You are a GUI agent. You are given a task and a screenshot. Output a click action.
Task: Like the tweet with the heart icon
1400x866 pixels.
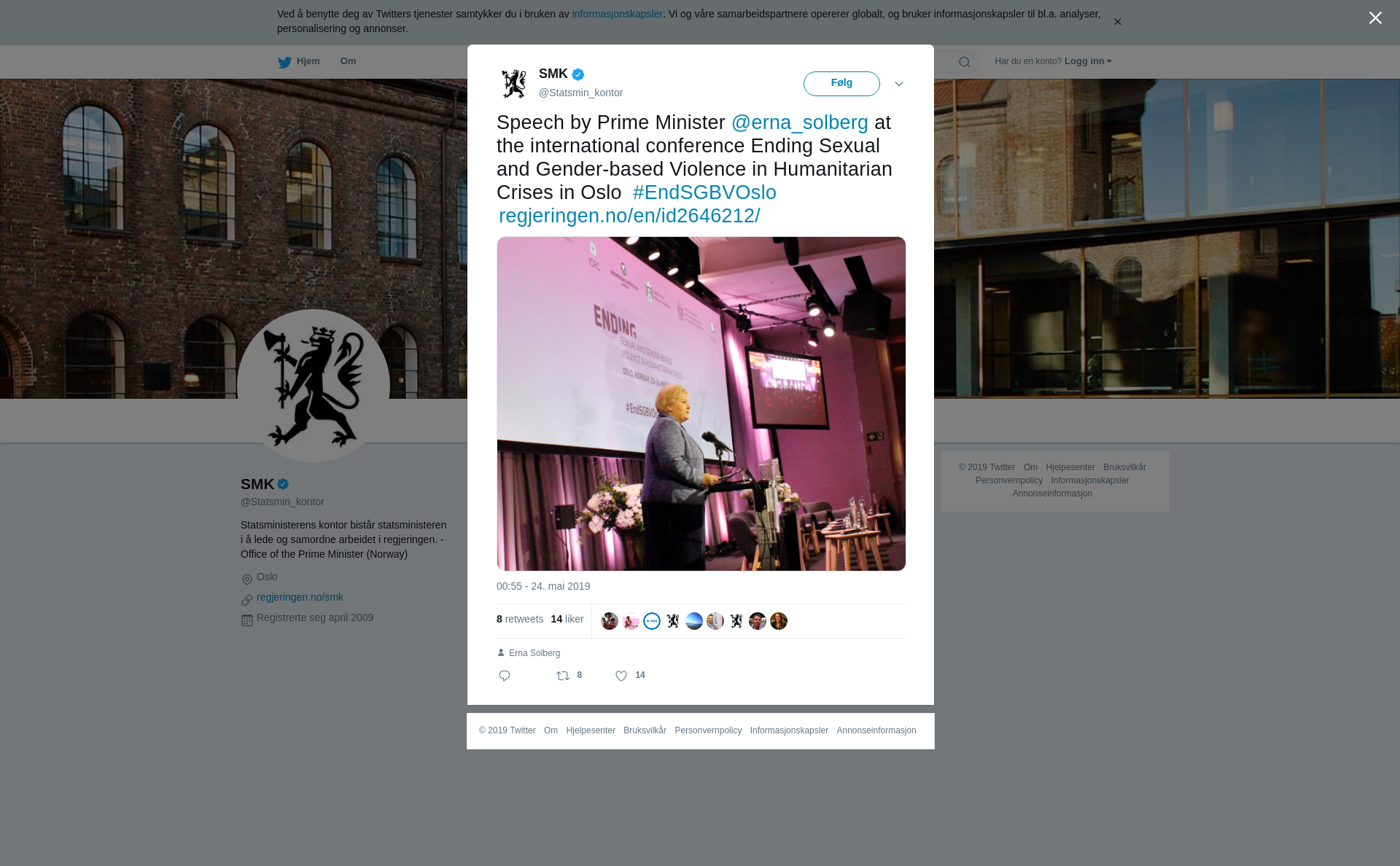621,676
